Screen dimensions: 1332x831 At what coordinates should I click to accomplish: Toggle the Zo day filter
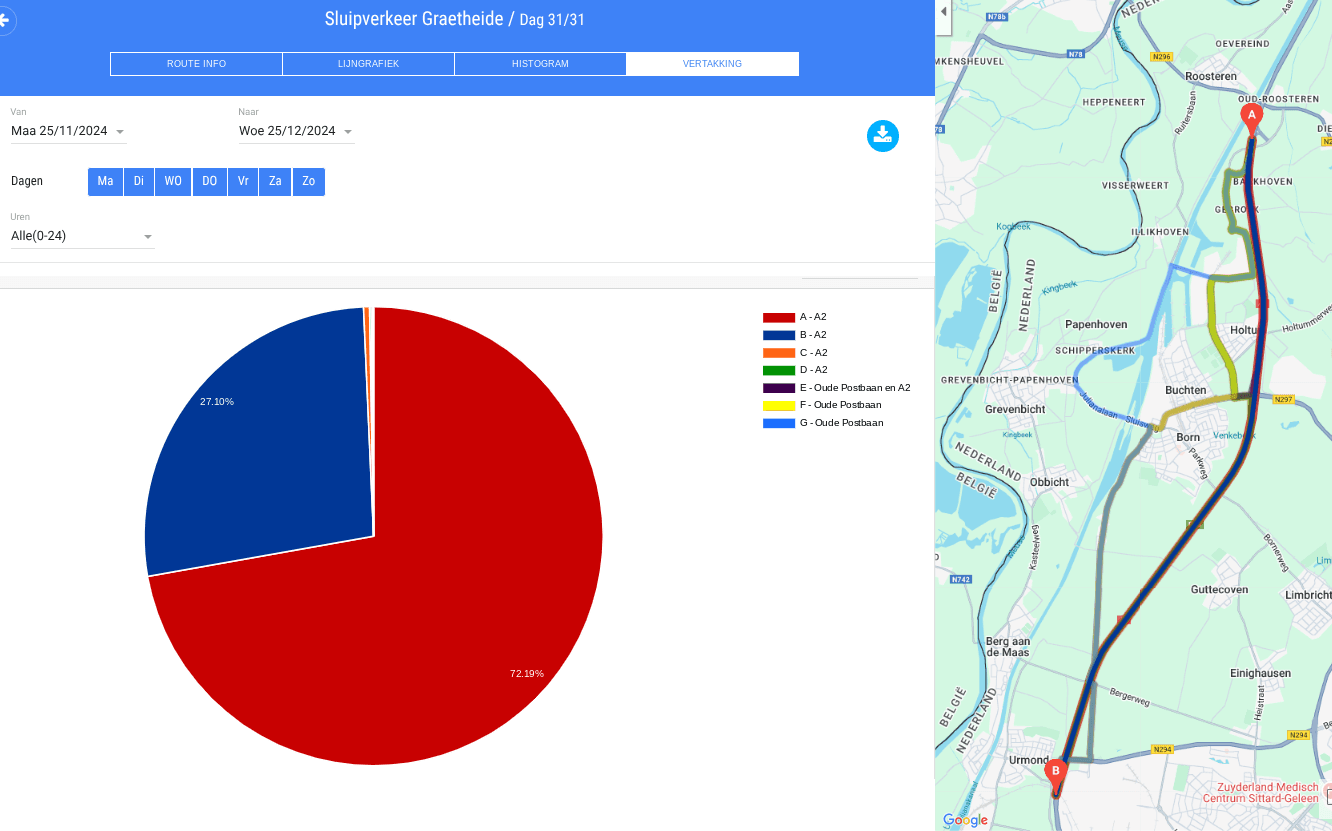click(309, 182)
